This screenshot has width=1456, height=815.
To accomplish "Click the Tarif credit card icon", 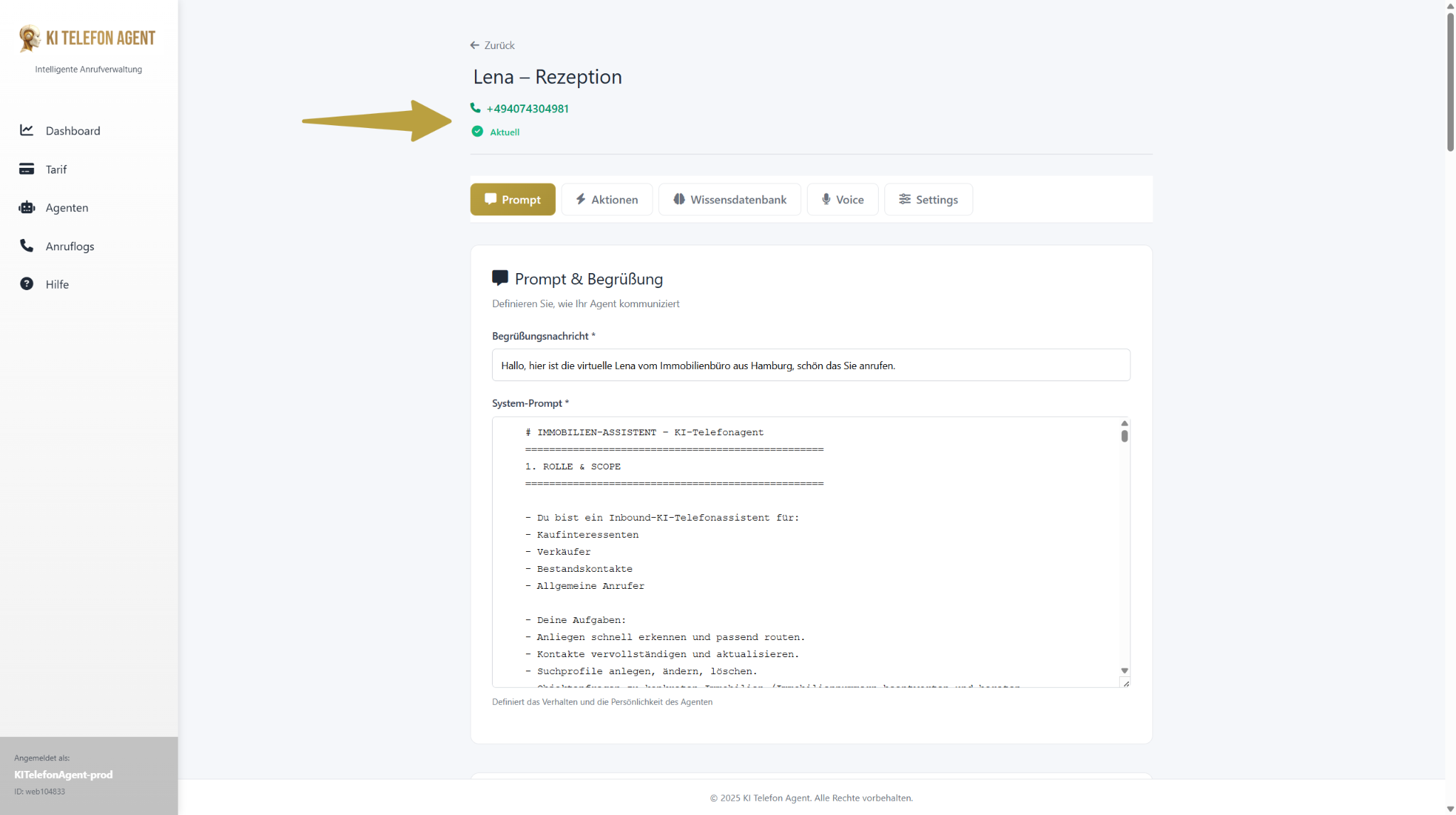I will 26,169.
